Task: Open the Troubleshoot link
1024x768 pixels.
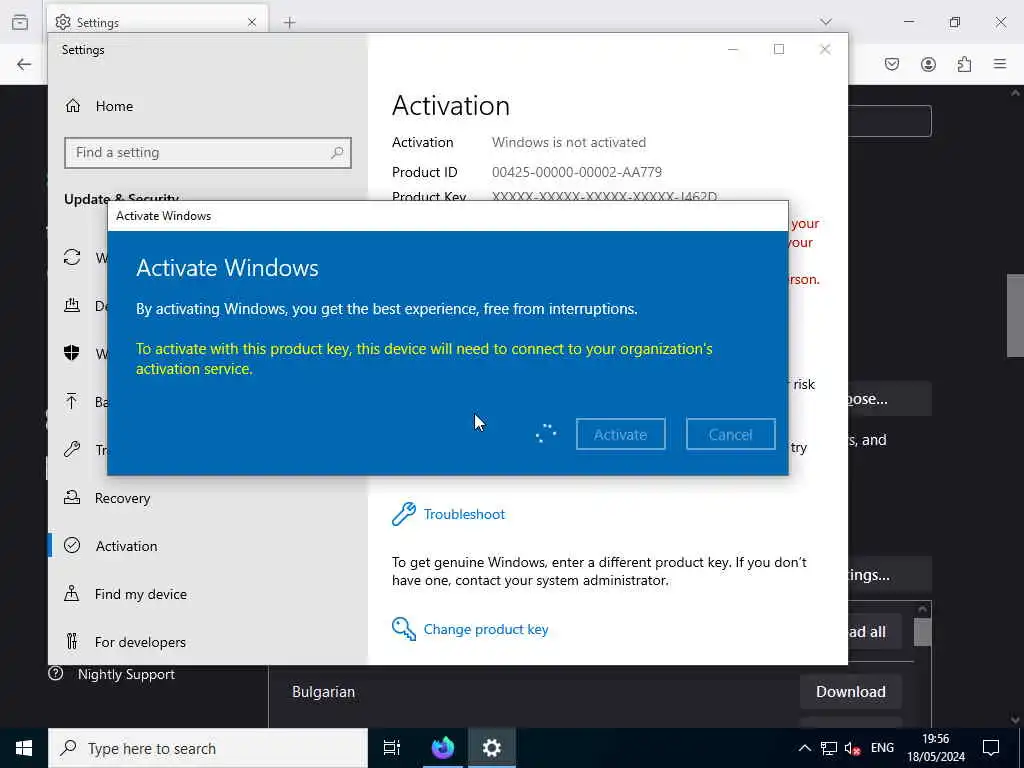Action: 464,514
